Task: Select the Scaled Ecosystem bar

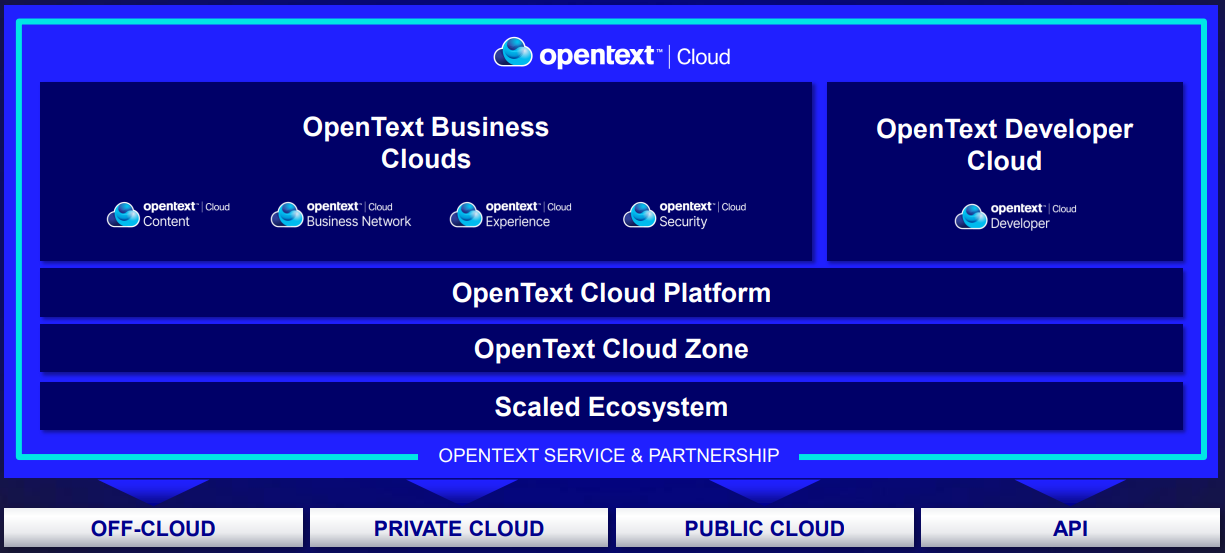Action: (x=611, y=407)
